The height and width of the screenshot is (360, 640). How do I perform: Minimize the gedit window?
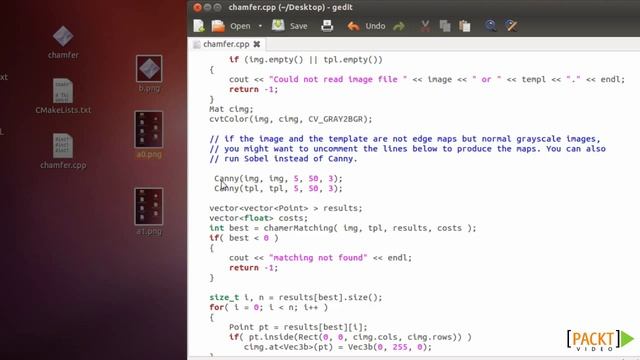[207, 7]
